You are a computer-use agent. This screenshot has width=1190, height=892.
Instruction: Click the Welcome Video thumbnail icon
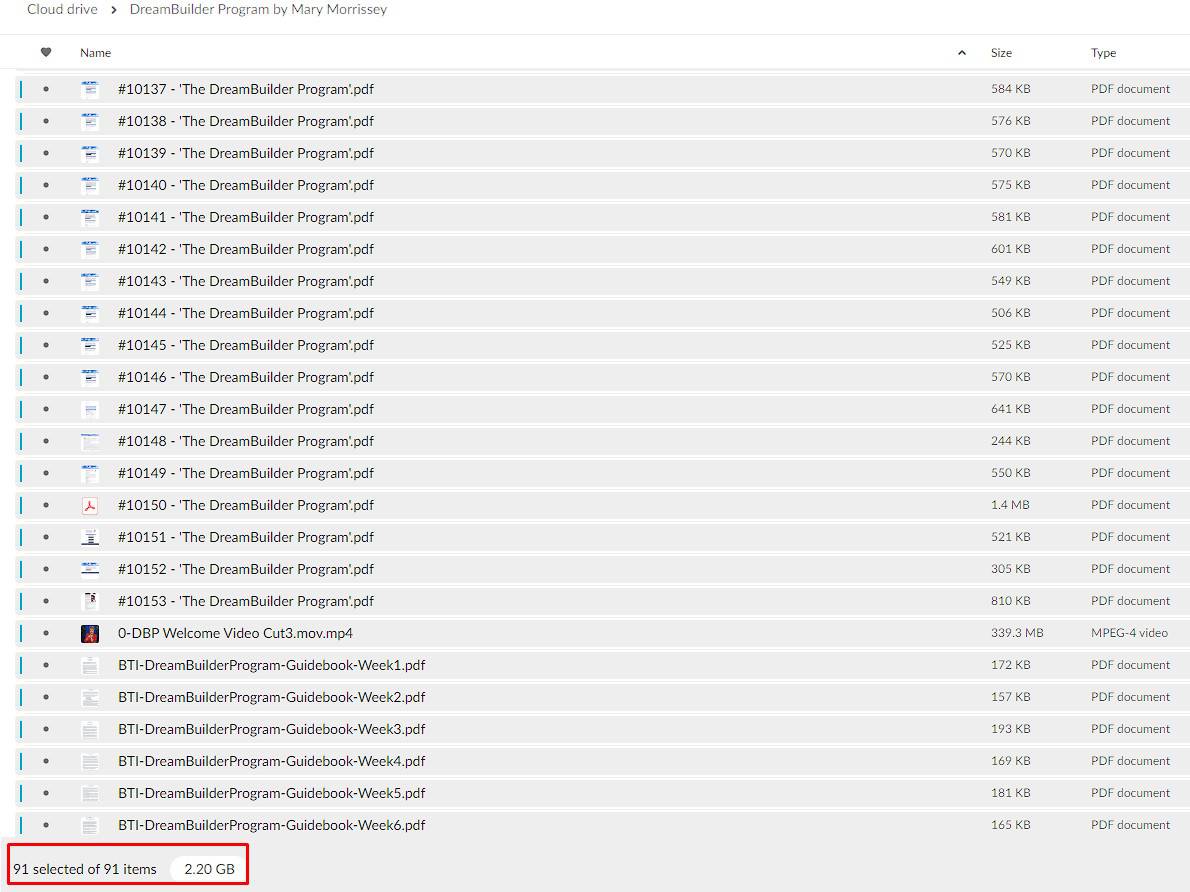click(90, 633)
